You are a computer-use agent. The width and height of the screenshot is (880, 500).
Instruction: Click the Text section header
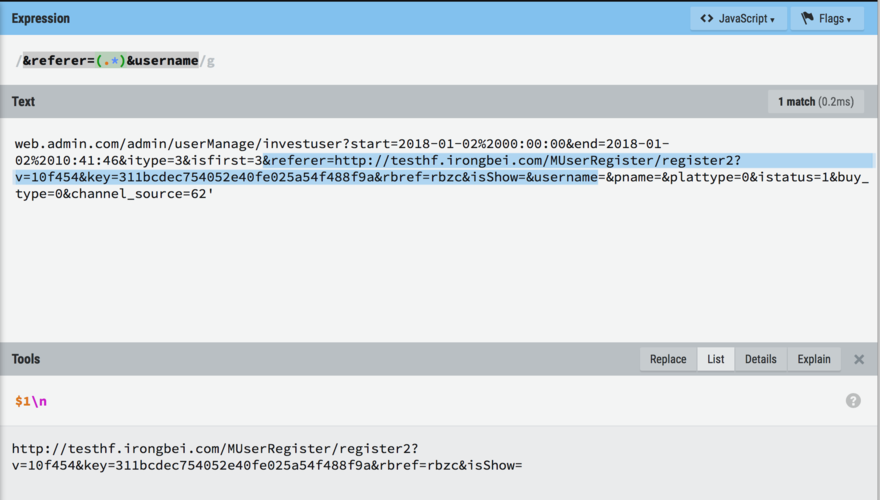tap(23, 102)
